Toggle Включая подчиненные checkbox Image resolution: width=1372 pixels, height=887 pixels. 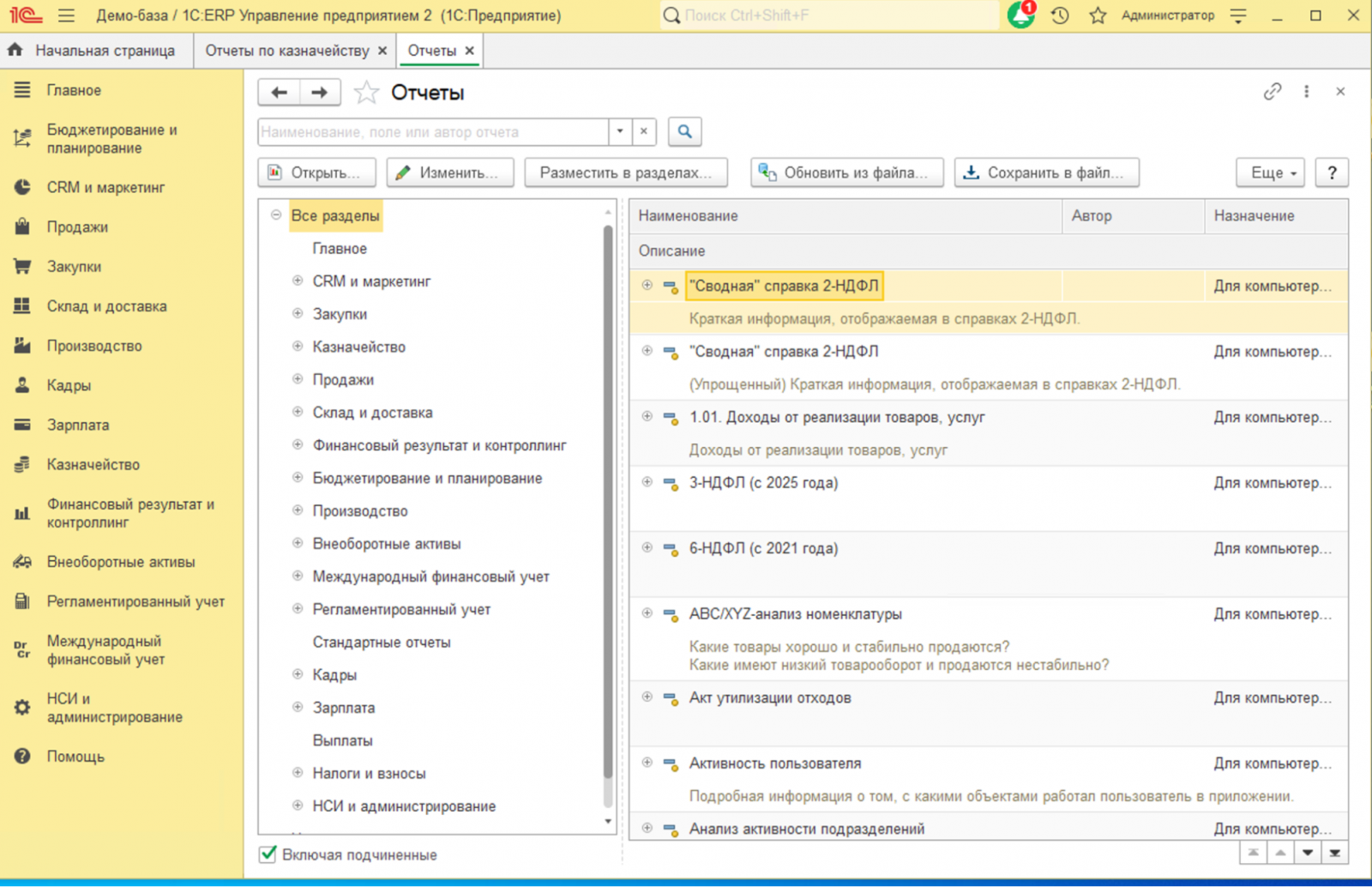(x=268, y=854)
